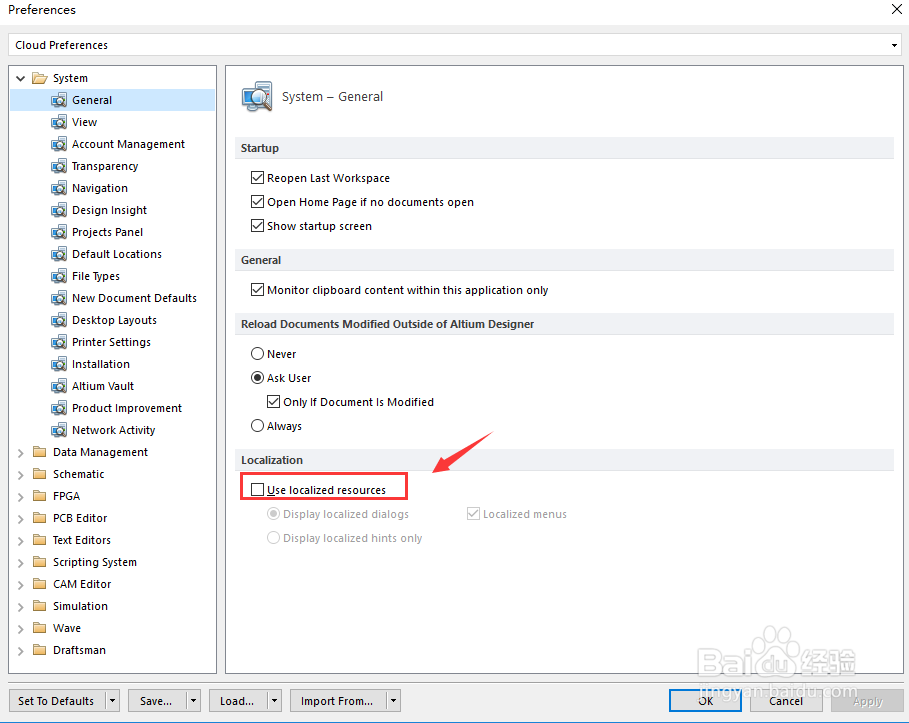Screen dimensions: 909x723
Task: Expand the Schematic node
Action: pyautogui.click(x=20, y=475)
